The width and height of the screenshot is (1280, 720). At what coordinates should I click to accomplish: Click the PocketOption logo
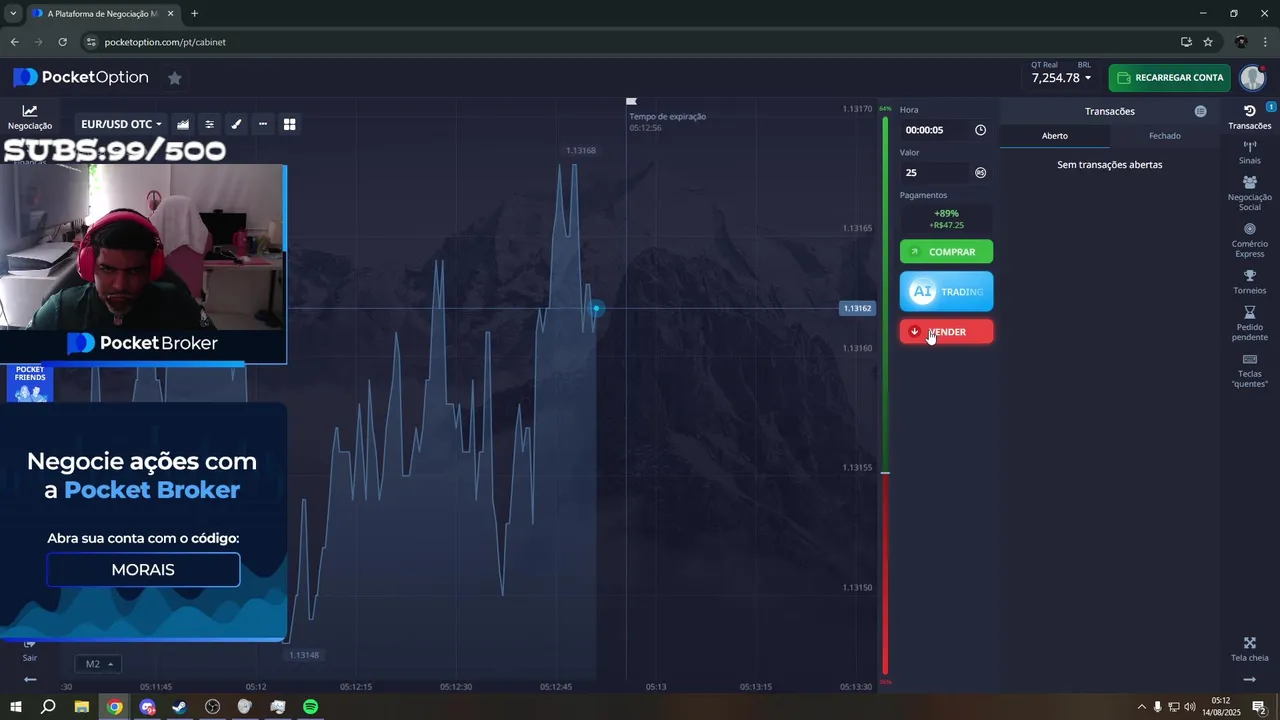click(81, 77)
